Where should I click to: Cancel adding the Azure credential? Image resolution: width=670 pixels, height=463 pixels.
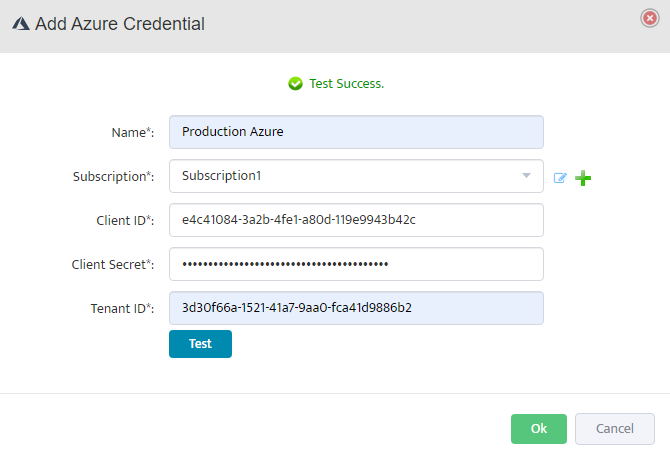(614, 429)
